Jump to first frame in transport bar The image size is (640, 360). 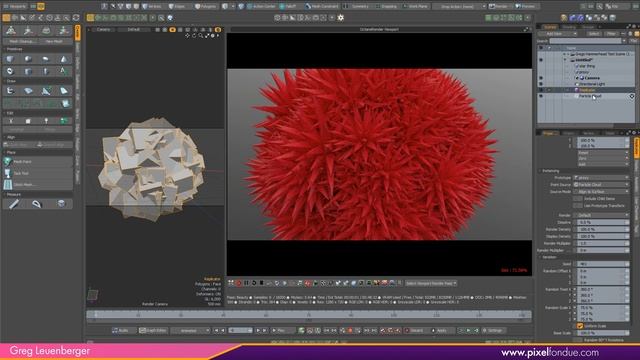(216, 330)
